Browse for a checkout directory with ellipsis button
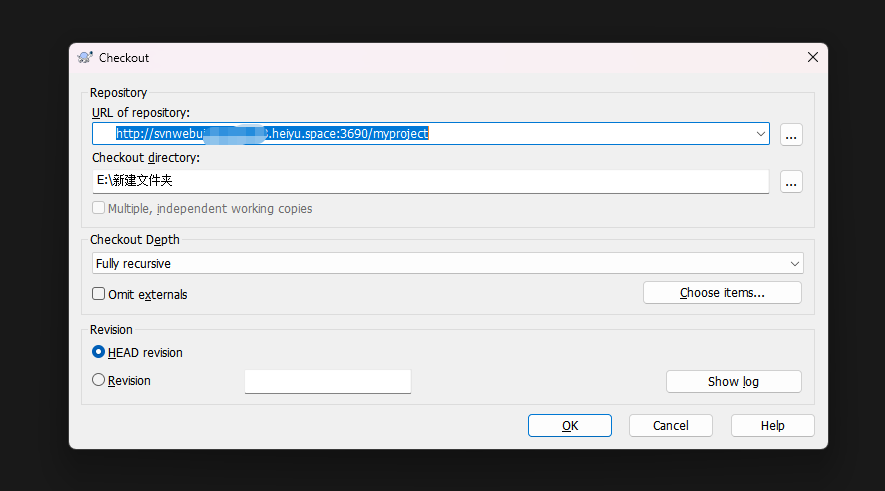The width and height of the screenshot is (885, 491). tap(791, 182)
